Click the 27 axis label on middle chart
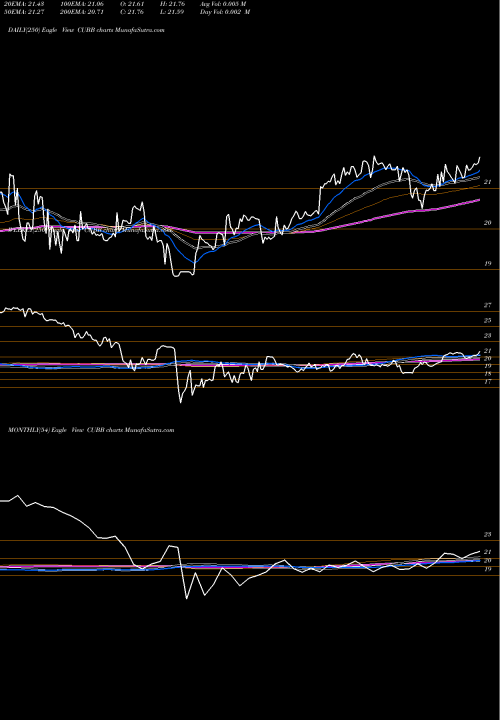The image size is (500, 720). tap(488, 305)
